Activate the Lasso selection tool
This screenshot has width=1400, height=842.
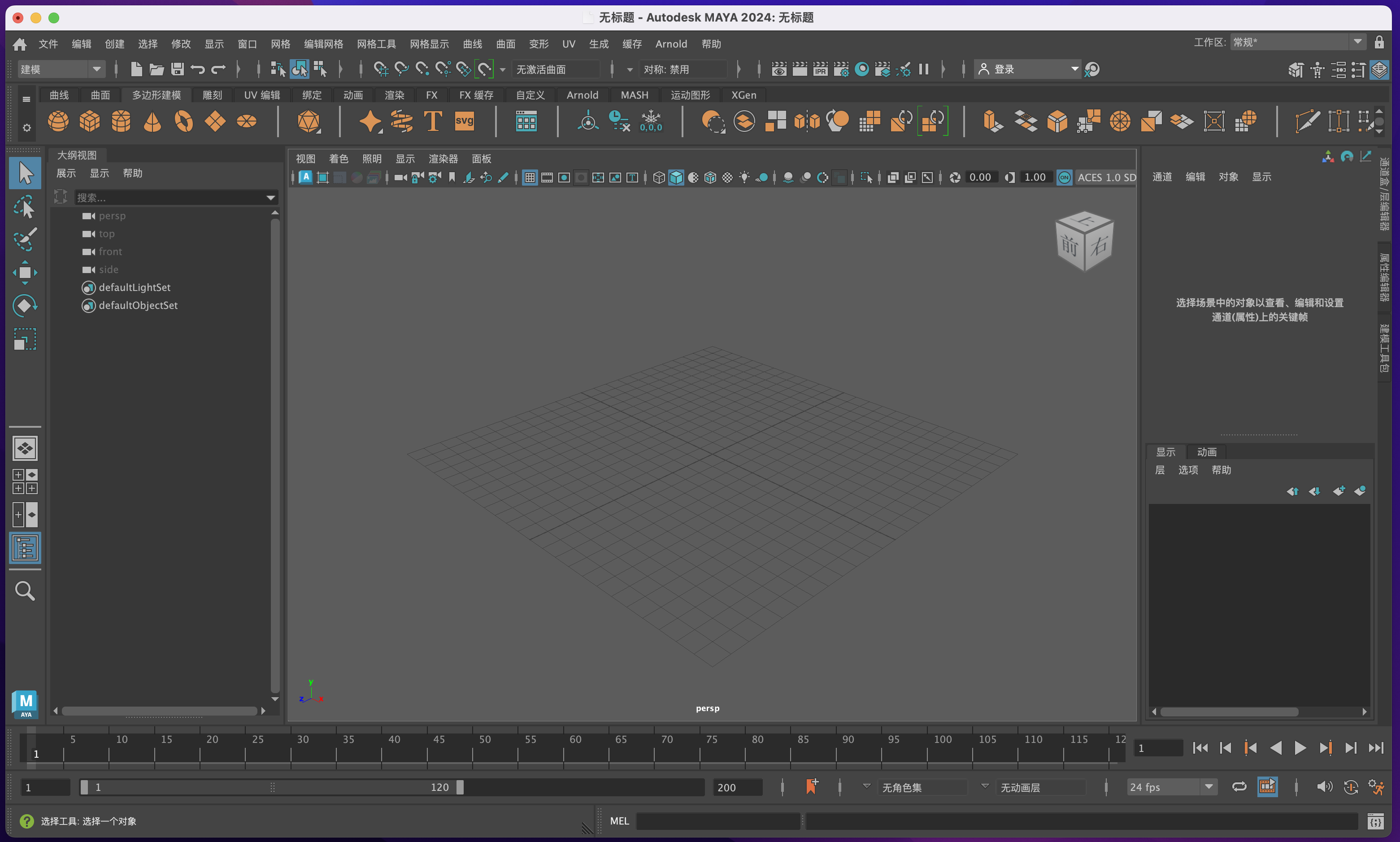click(x=24, y=207)
